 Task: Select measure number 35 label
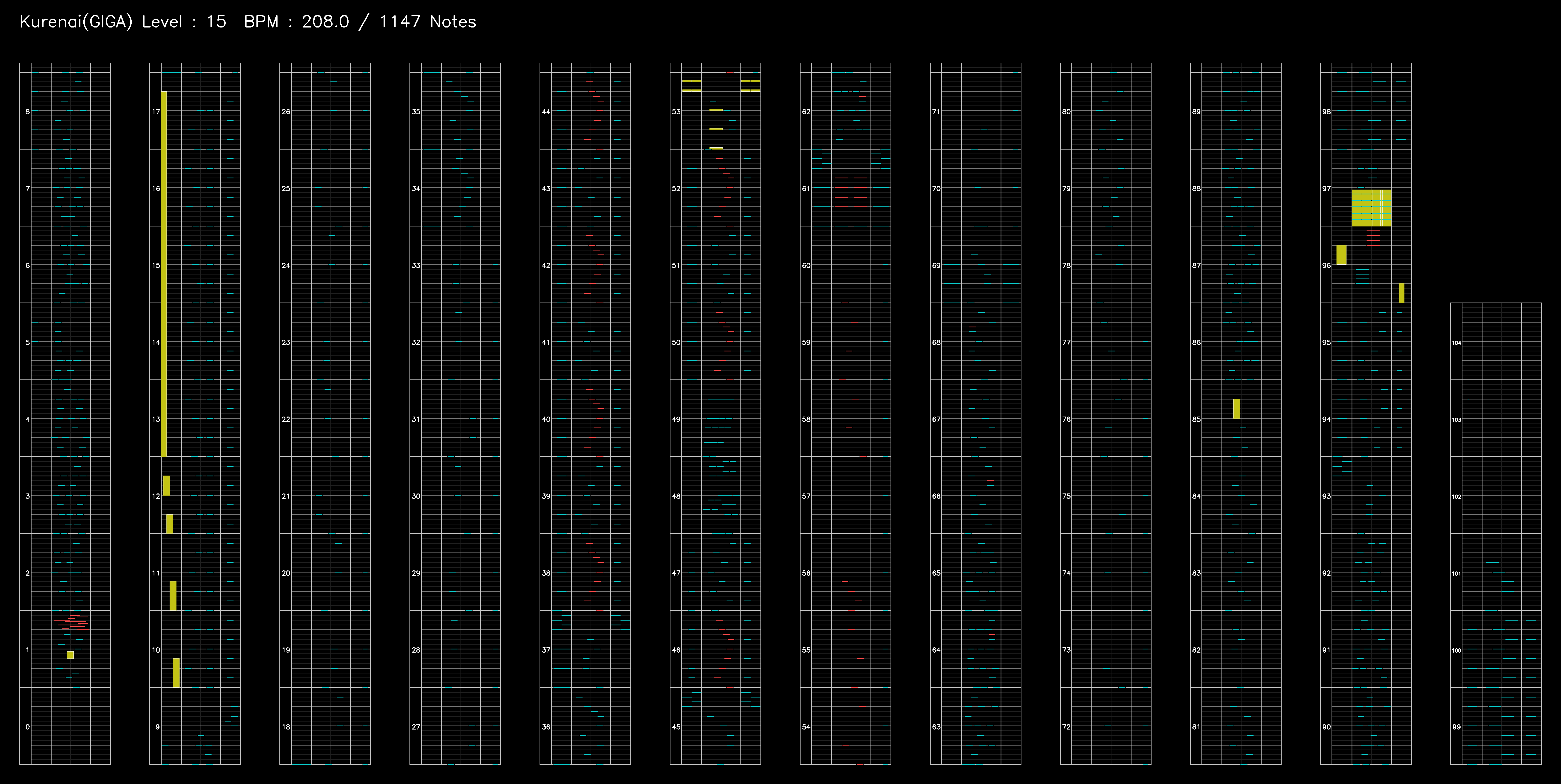pos(416,111)
